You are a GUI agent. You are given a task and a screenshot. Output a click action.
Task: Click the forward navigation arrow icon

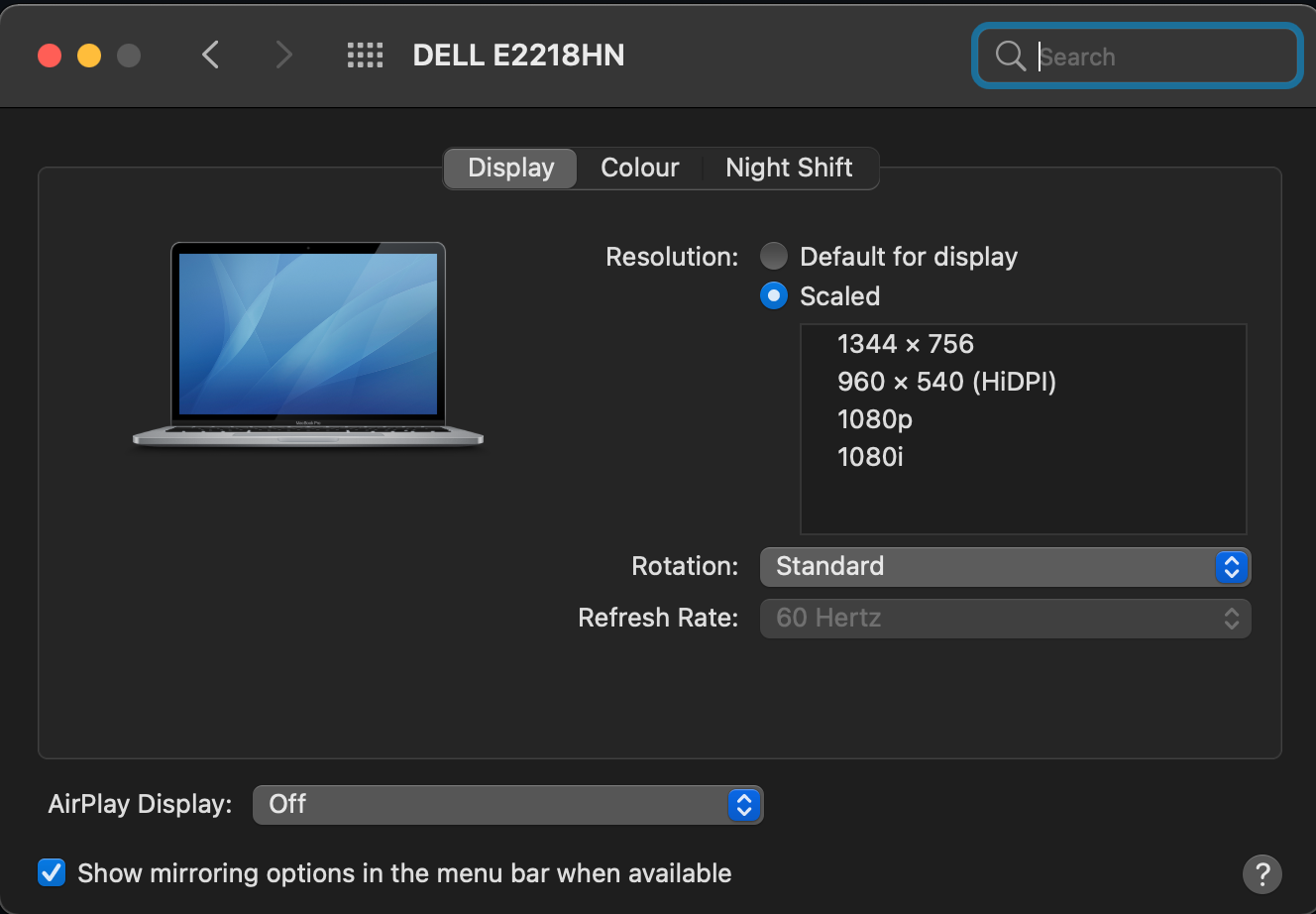(x=283, y=56)
